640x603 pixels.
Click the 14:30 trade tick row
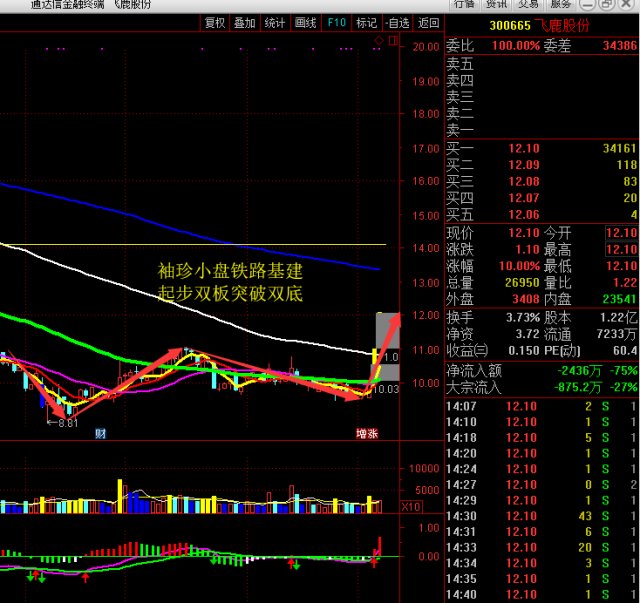(x=540, y=515)
